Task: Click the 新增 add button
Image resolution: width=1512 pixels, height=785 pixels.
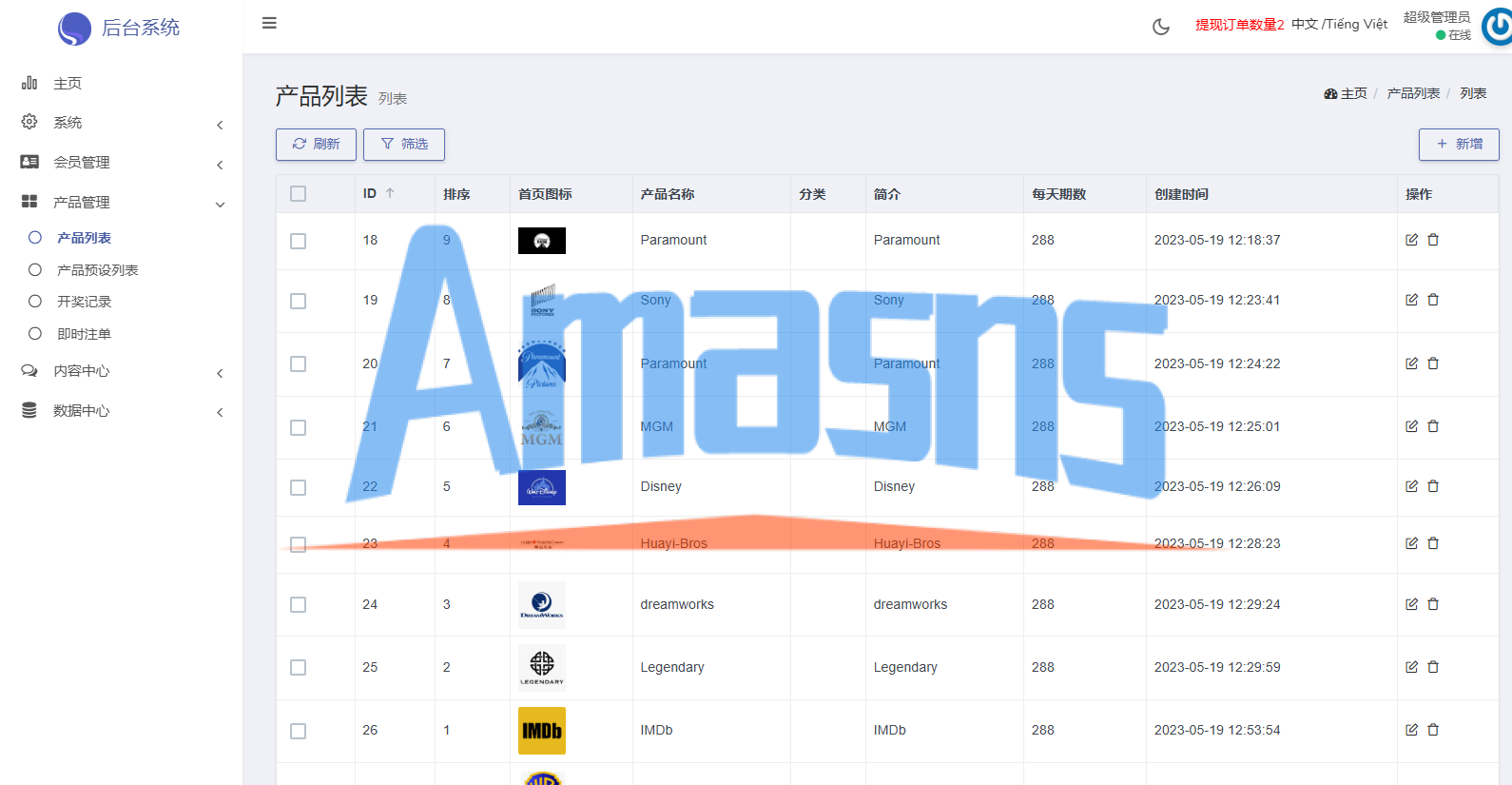Action: [1459, 145]
